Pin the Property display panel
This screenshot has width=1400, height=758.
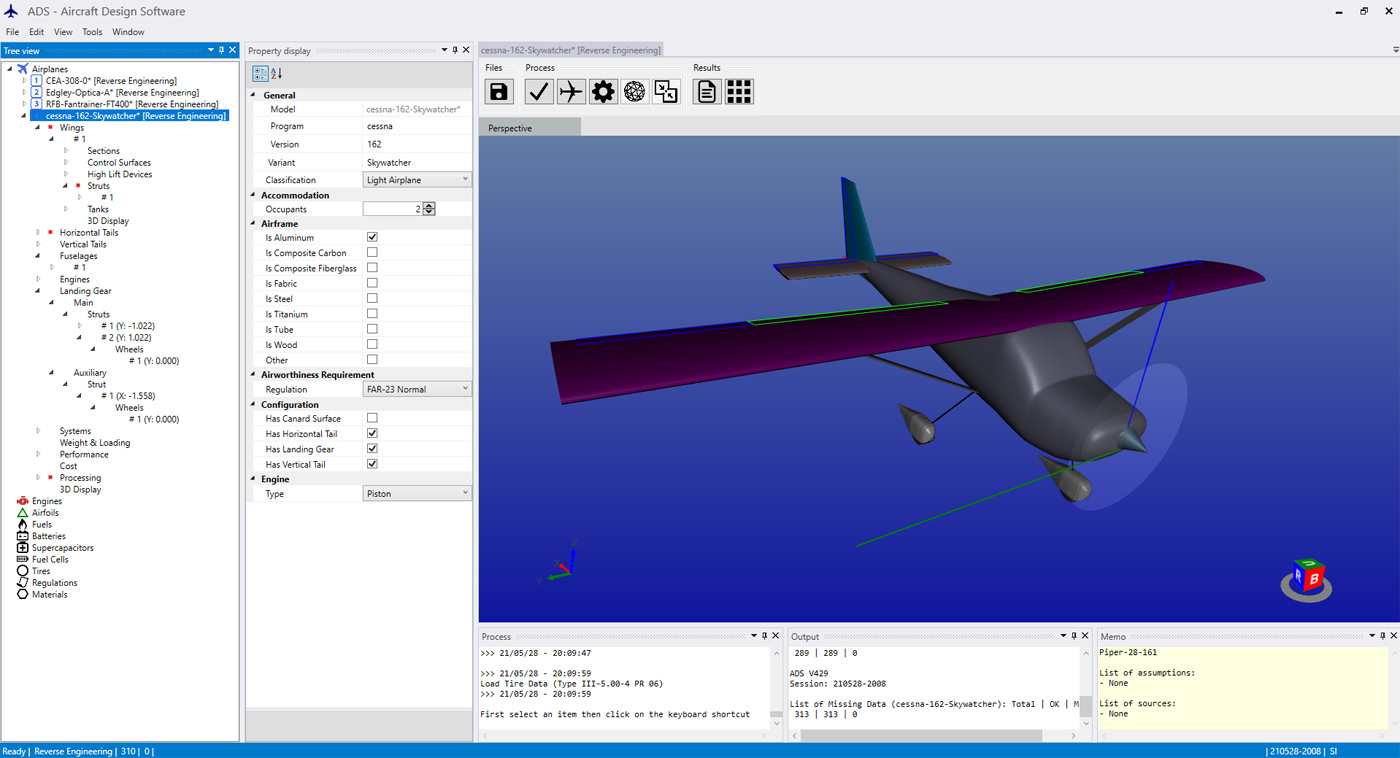(455, 50)
